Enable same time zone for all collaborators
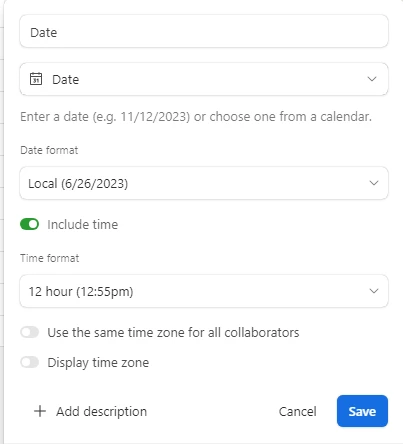Screen dimensions: 403x444 tap(30, 332)
